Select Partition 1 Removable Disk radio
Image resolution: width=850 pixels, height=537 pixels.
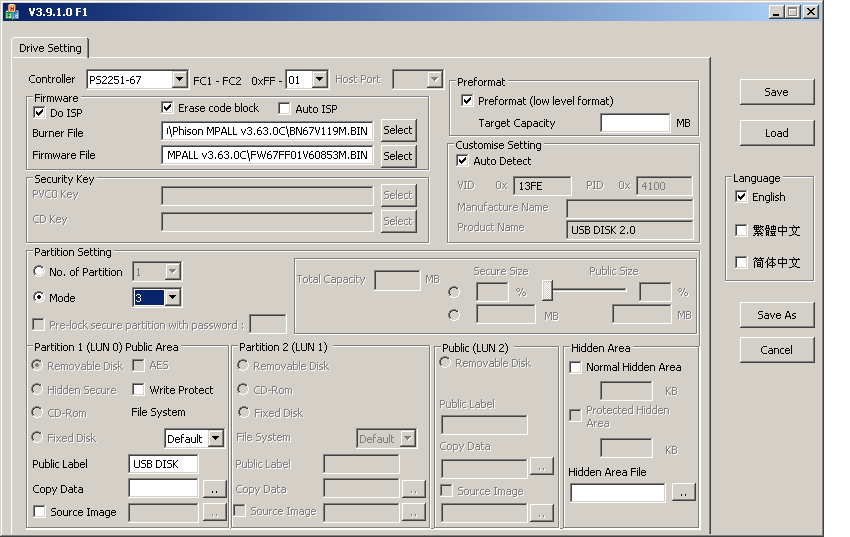[x=37, y=365]
